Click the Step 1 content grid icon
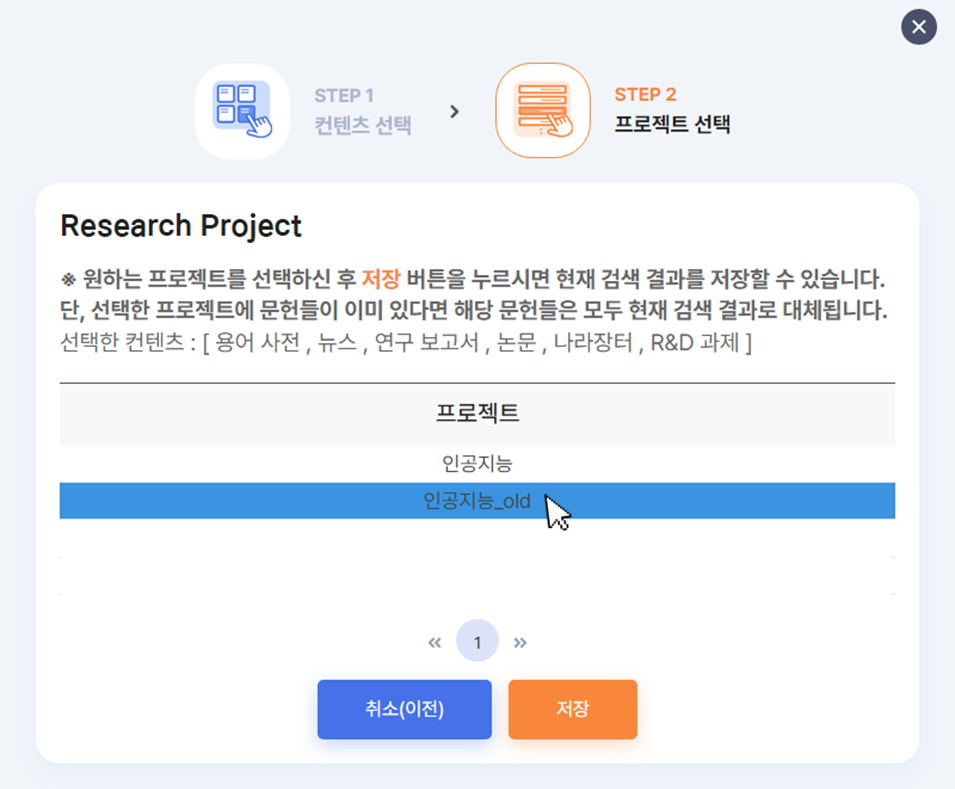This screenshot has height=789, width=955. point(242,111)
